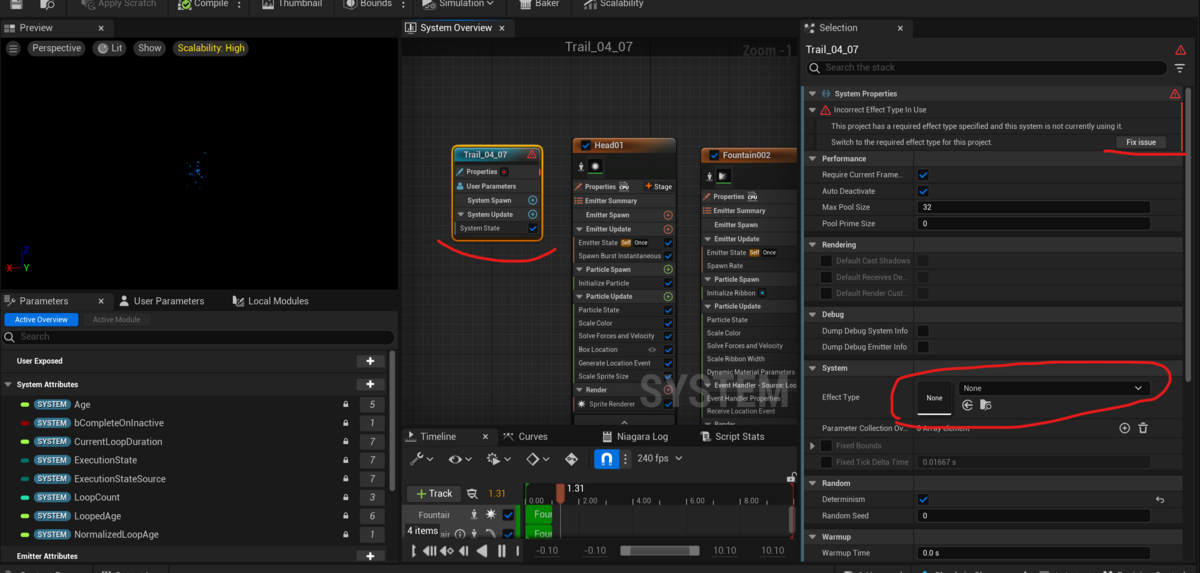The height and width of the screenshot is (573, 1200).
Task: Add a renderer to Head01 Render
Action: (x=668, y=390)
